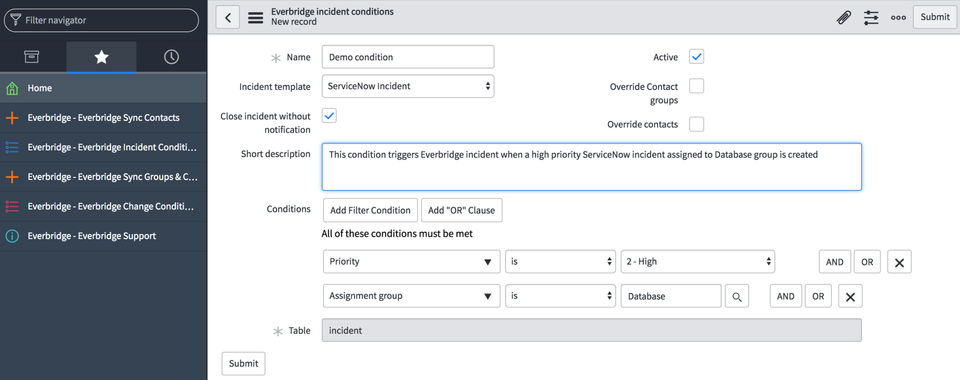
Task: Open the hamburger form context menu
Action: pos(255,18)
